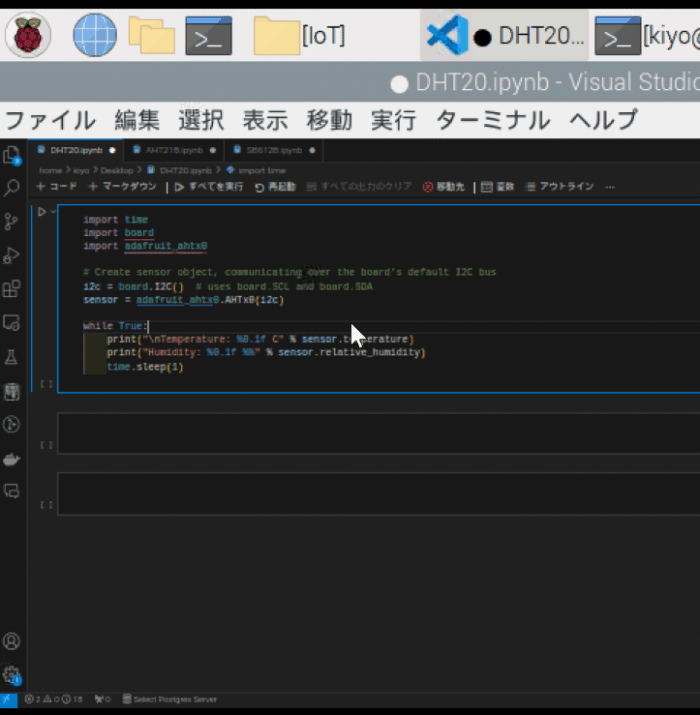Click すべての出力のクリア in notebook toolbar

[359, 187]
